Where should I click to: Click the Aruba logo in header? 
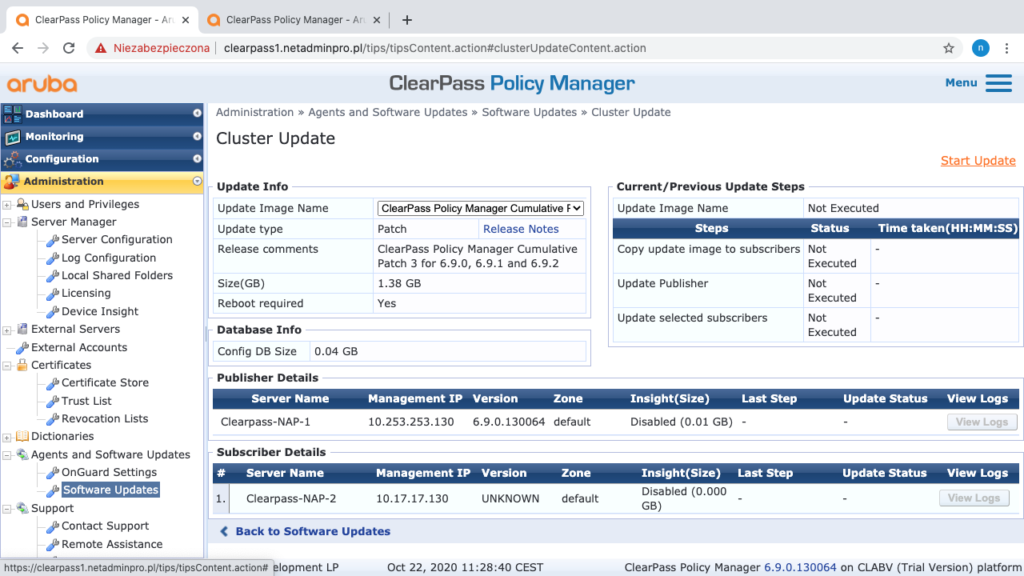coord(42,84)
